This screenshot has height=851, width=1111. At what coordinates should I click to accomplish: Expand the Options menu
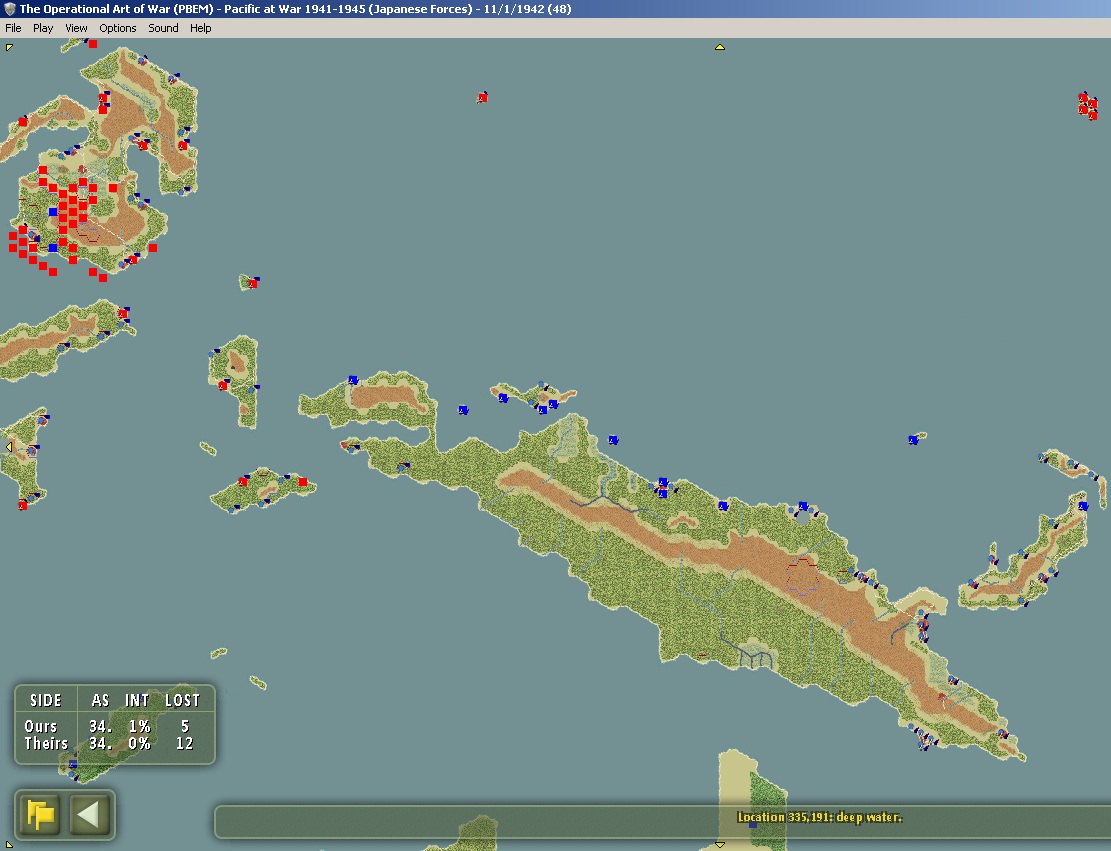117,28
